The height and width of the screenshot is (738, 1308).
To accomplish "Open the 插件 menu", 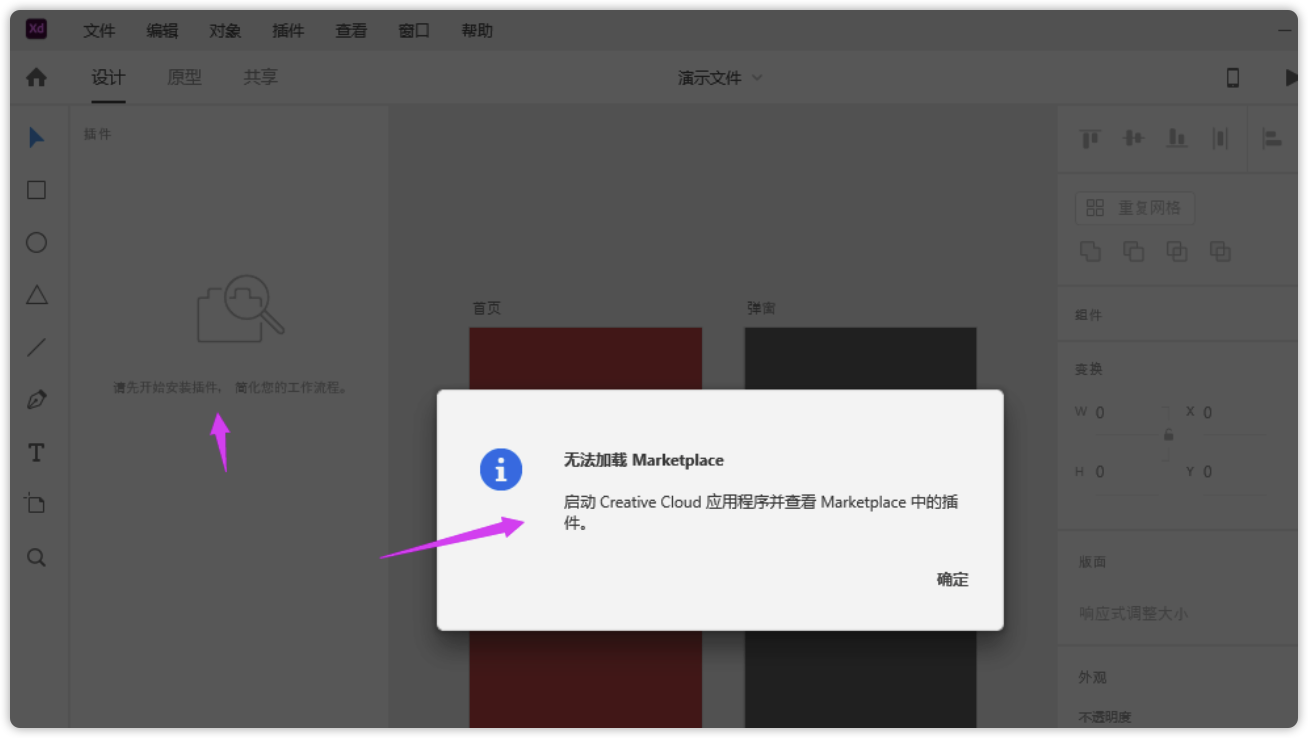I will tap(288, 31).
